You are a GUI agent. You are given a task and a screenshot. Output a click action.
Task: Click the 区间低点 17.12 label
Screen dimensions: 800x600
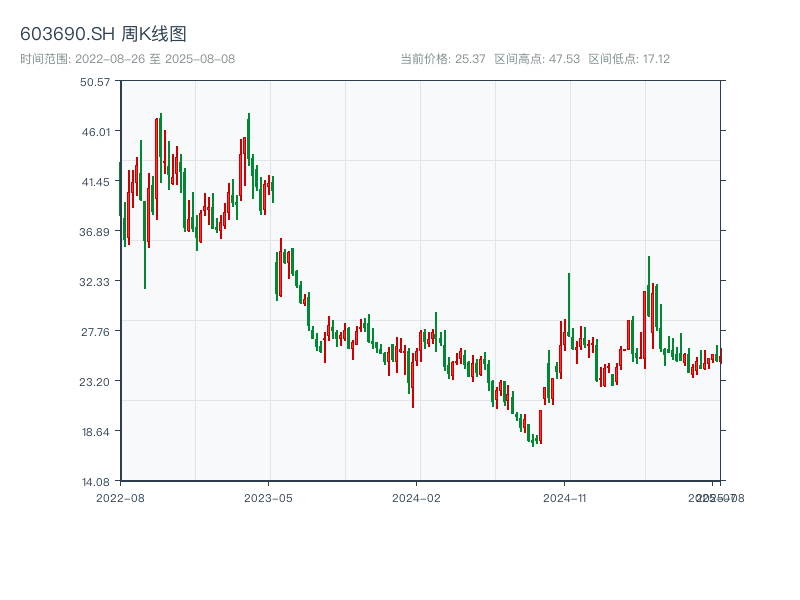click(629, 59)
